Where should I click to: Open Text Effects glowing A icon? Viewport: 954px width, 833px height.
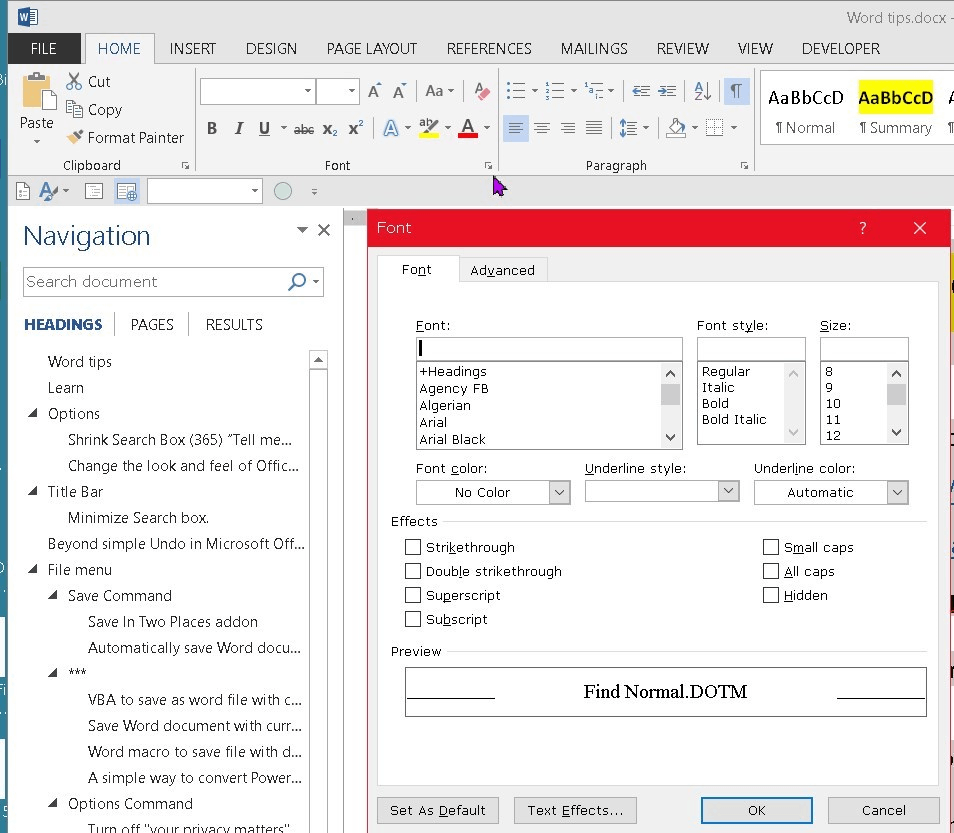click(x=390, y=128)
